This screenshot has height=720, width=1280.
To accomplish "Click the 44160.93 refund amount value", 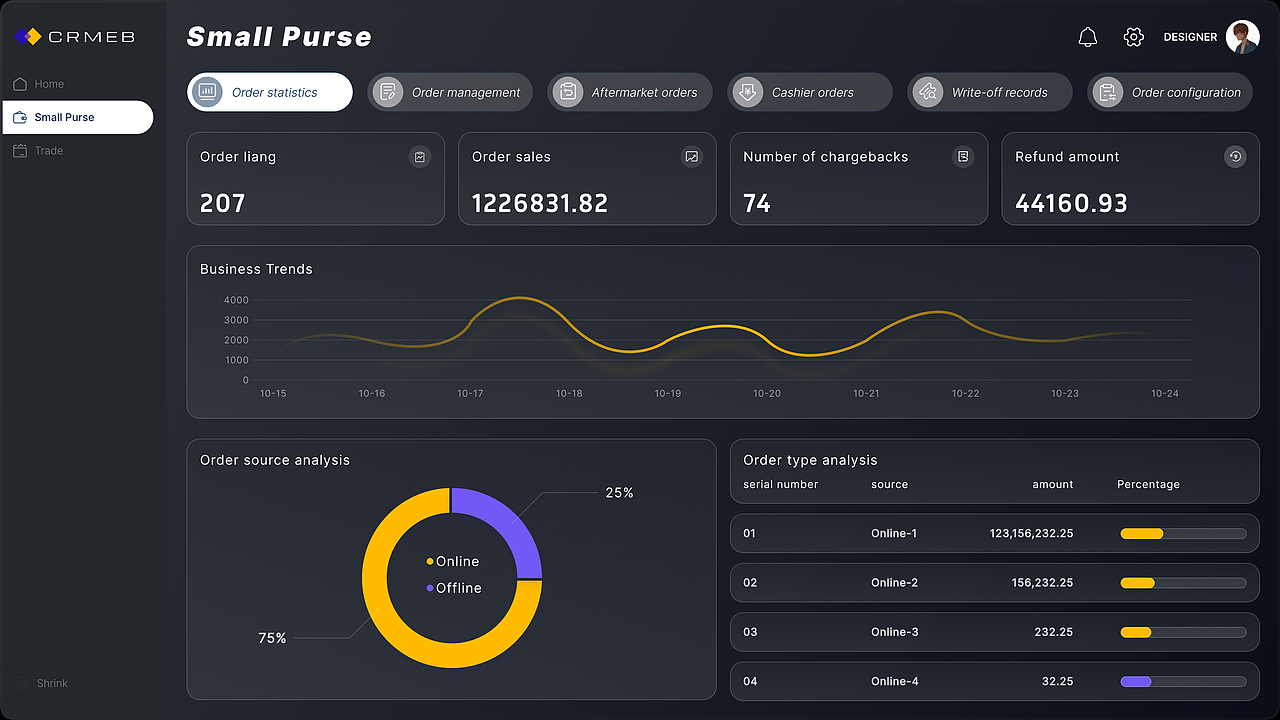I will coord(1071,204).
